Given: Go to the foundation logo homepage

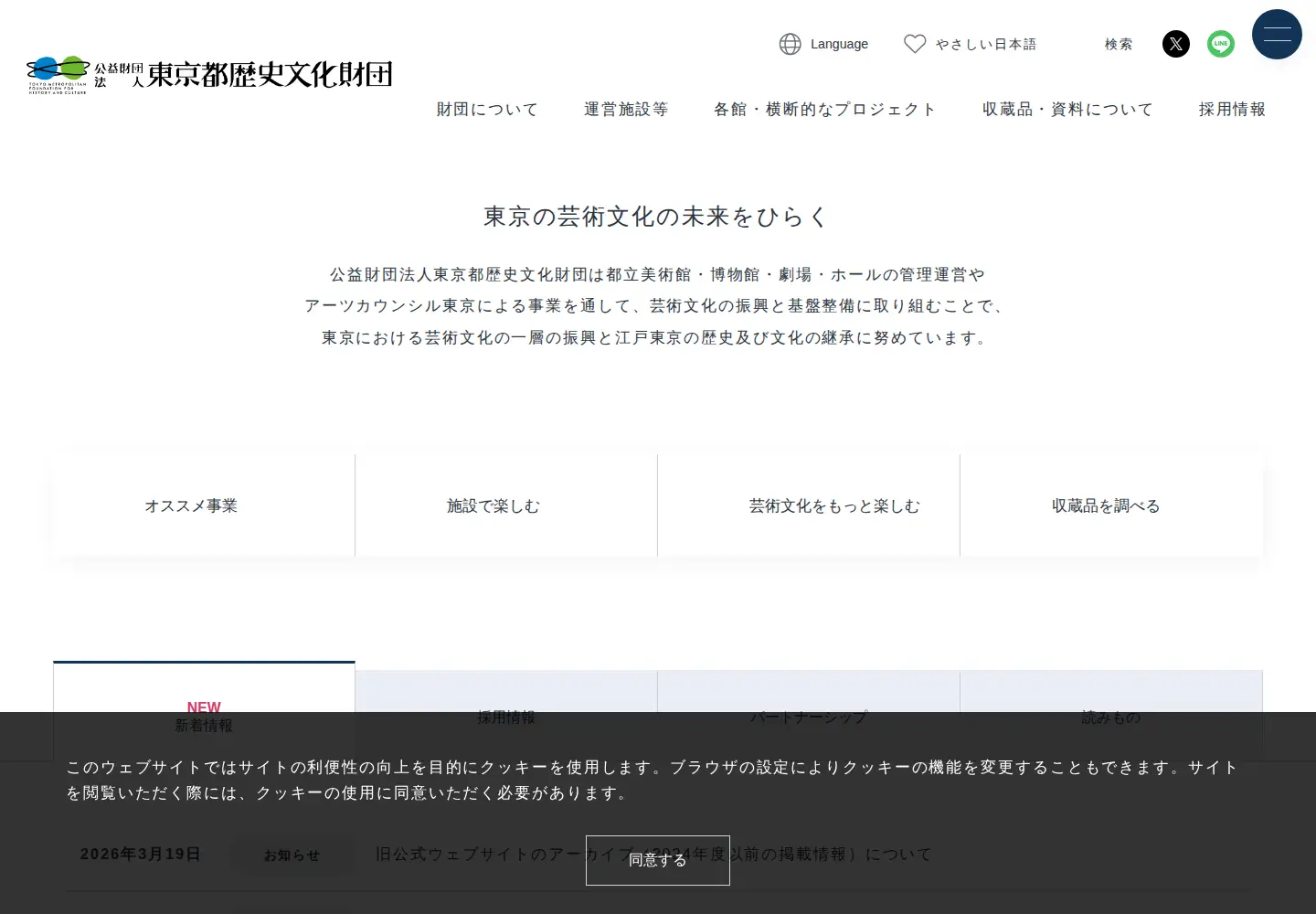Looking at the screenshot, I should click(x=209, y=74).
